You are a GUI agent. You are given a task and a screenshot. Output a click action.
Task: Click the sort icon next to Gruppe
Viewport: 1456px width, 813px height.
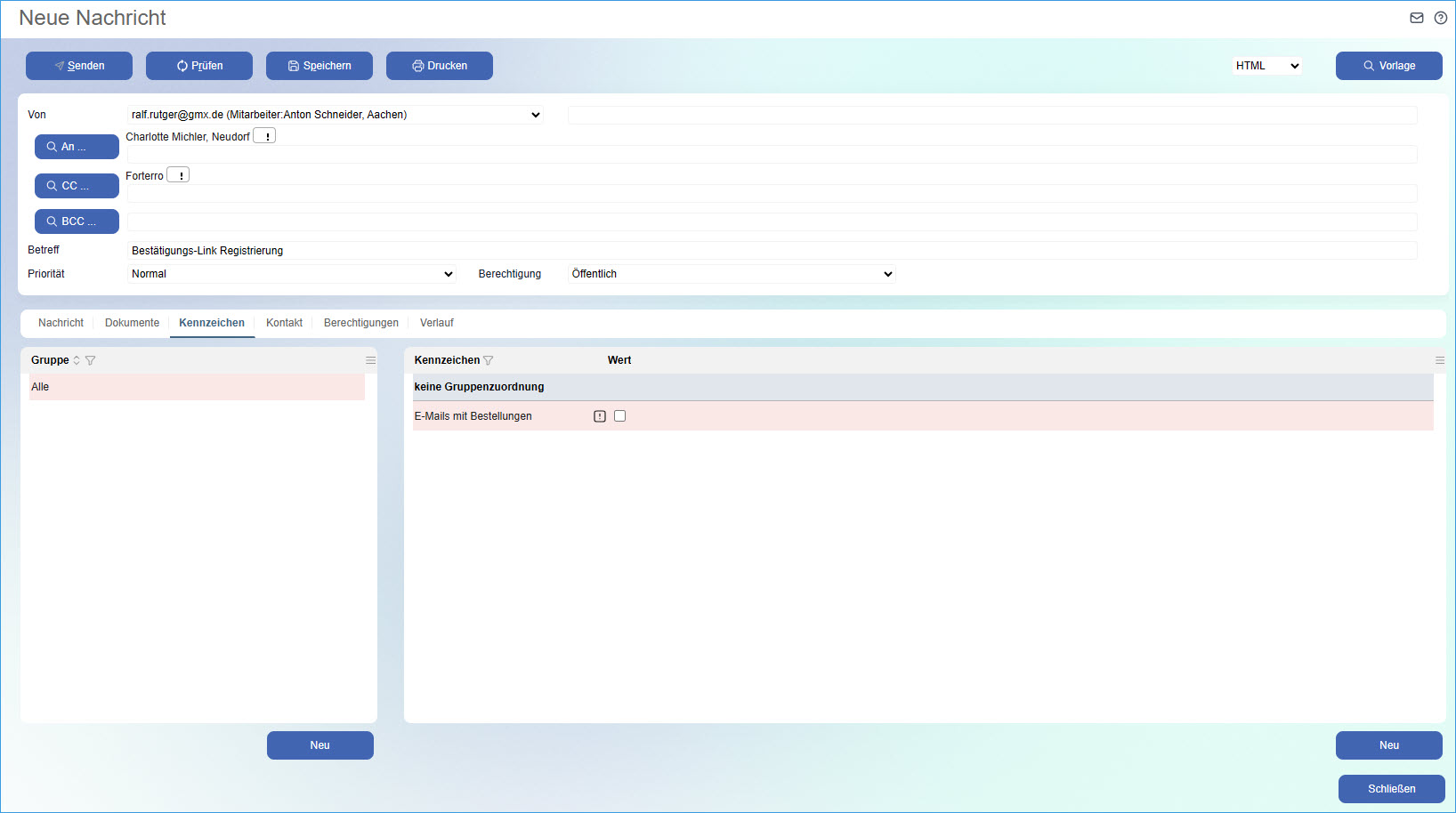[x=76, y=360]
